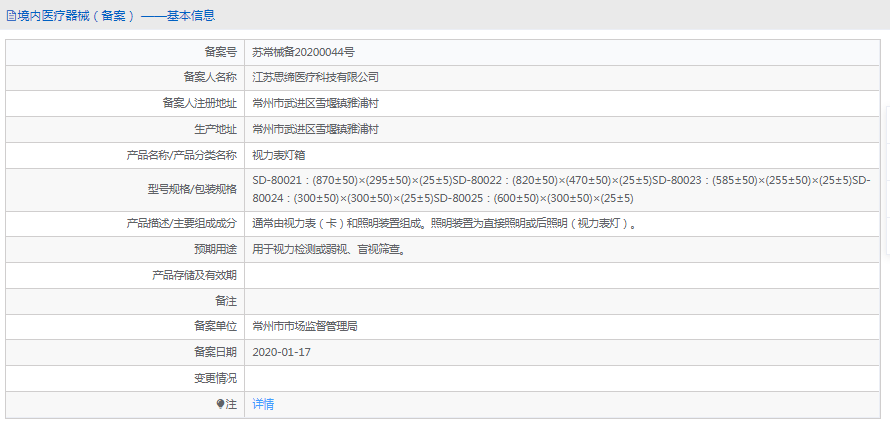
Task: Click the 备案人注册地址 value 常州市武进区雪堰镇雅浦村
Action: (x=315, y=103)
